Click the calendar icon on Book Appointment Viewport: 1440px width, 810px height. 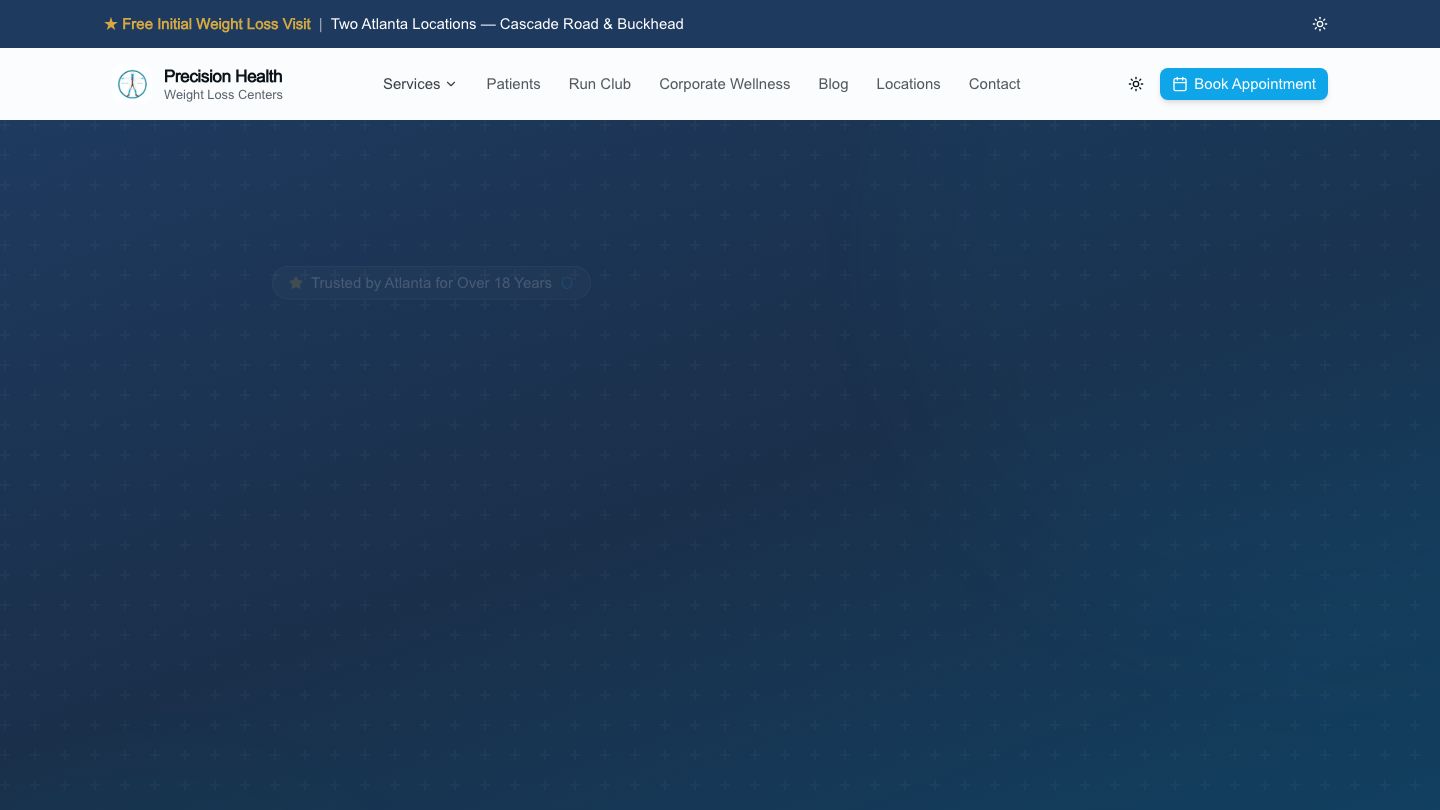pyautogui.click(x=1180, y=84)
